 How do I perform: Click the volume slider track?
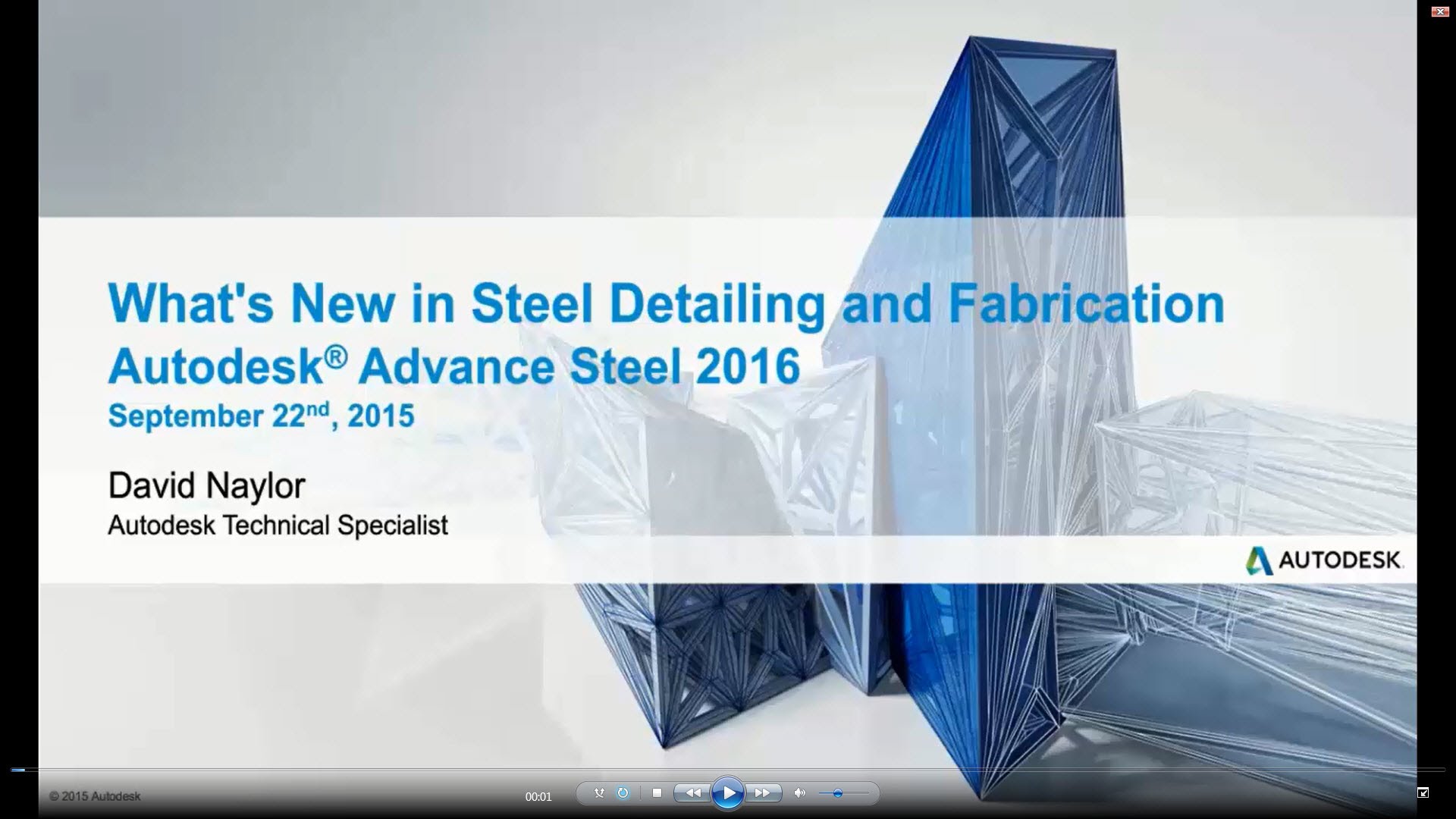(x=857, y=793)
